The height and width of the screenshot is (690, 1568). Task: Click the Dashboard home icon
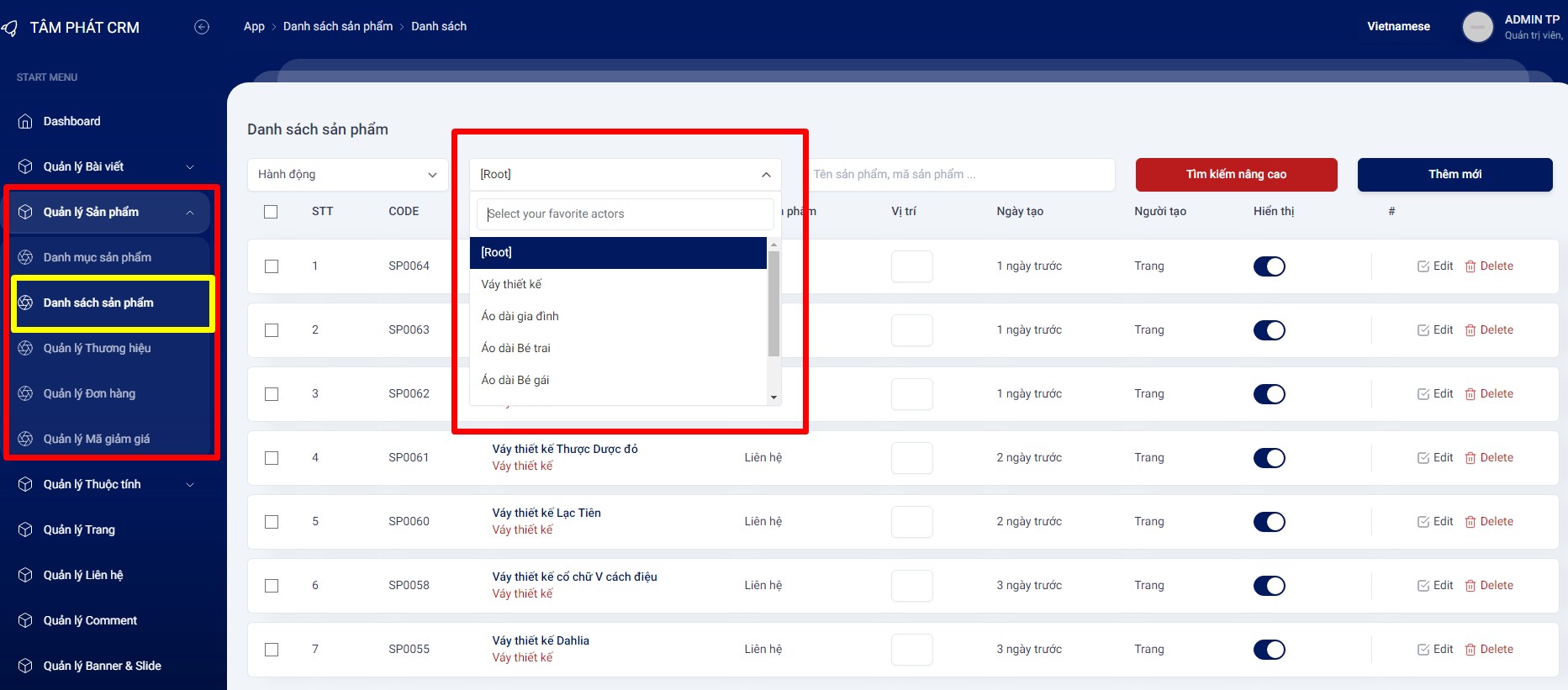[x=25, y=122]
